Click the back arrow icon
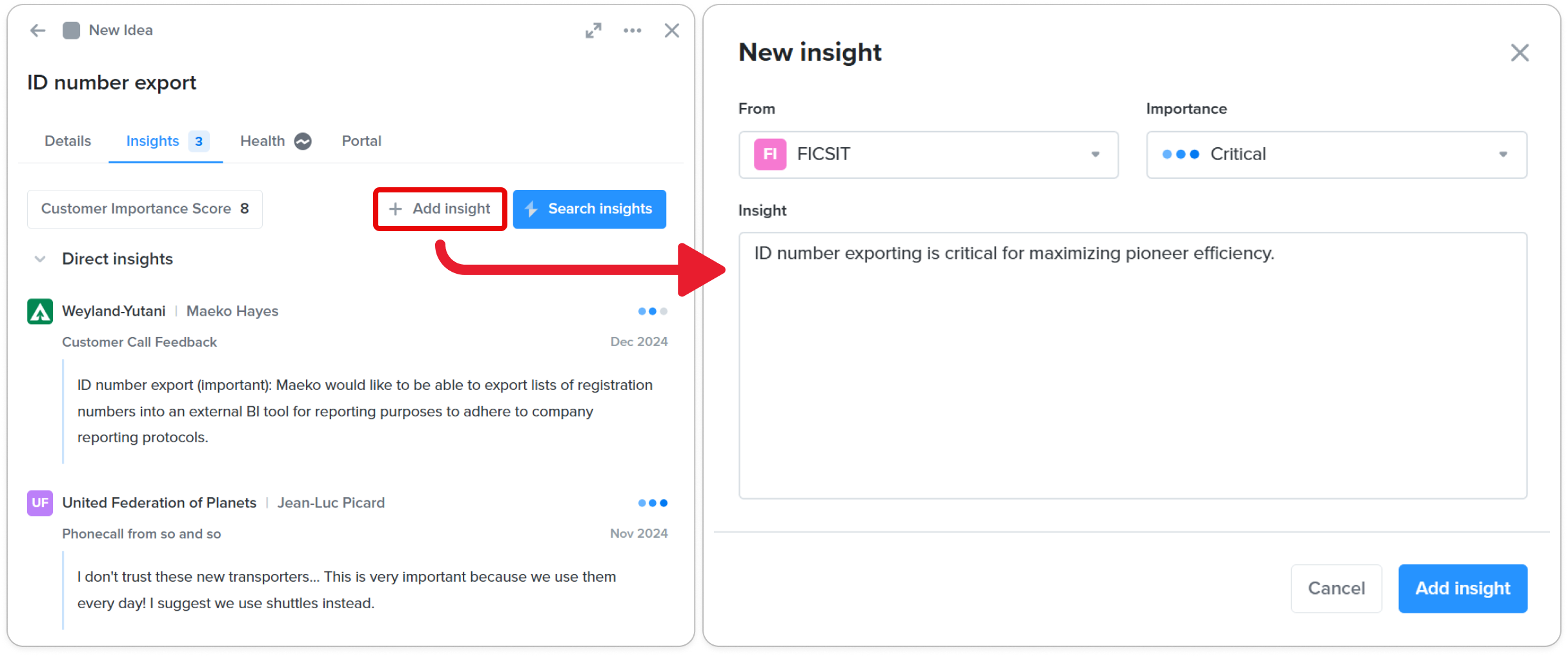Screen dimensions: 1568x656 coord(38,30)
